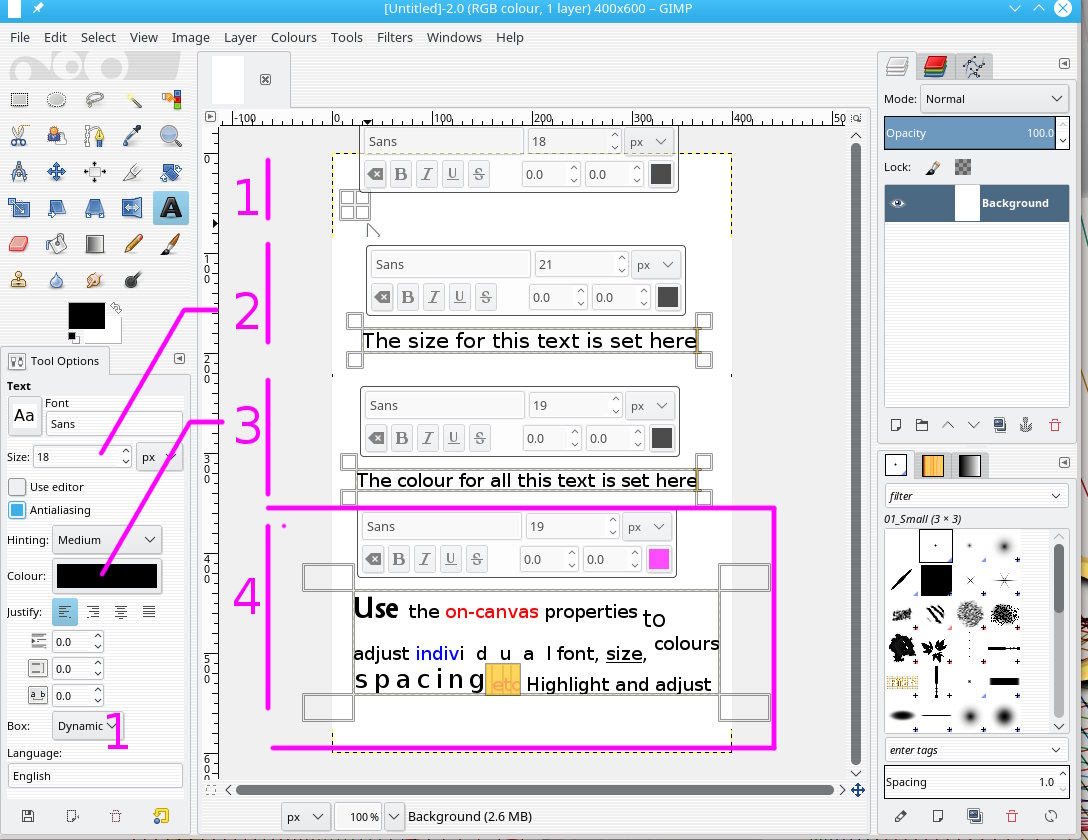Open the brushes filter dropdown
This screenshot has width=1088, height=840.
976,496
